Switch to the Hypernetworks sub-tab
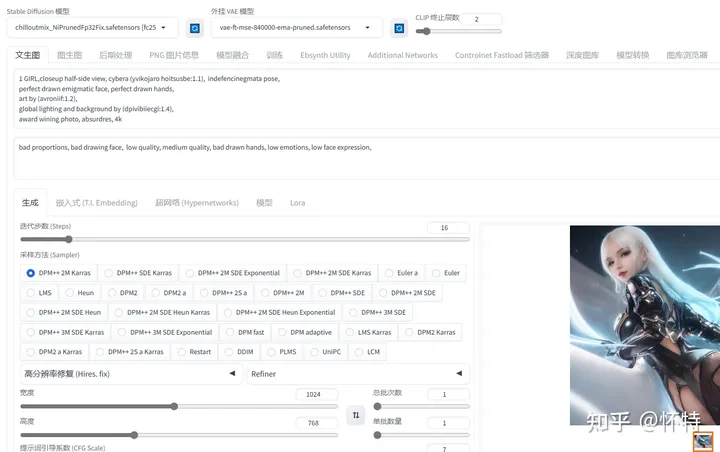 pyautogui.click(x=197, y=203)
